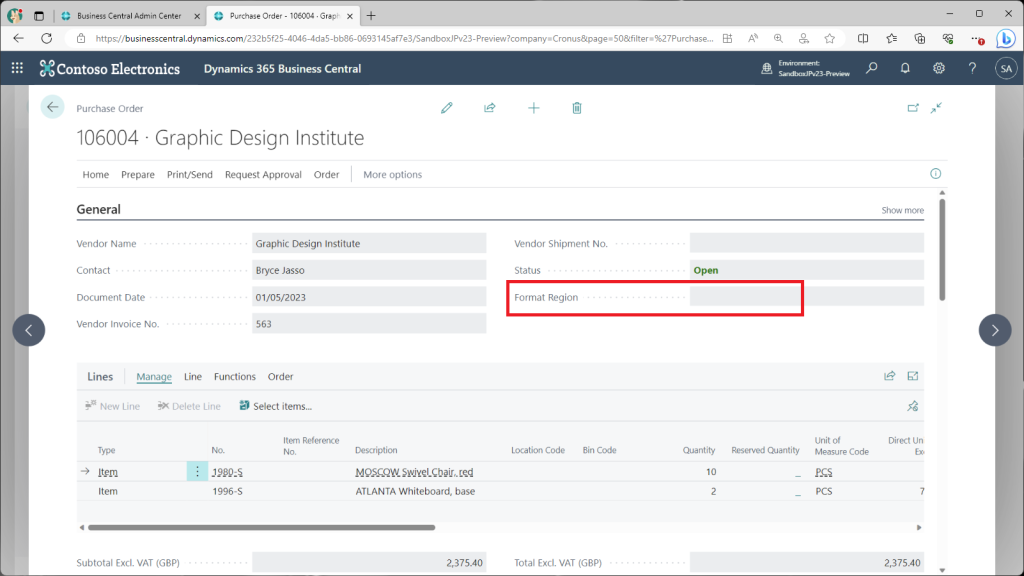Screen dimensions: 1024x576
Task: Share the purchase order via share icon
Action: tap(490, 108)
